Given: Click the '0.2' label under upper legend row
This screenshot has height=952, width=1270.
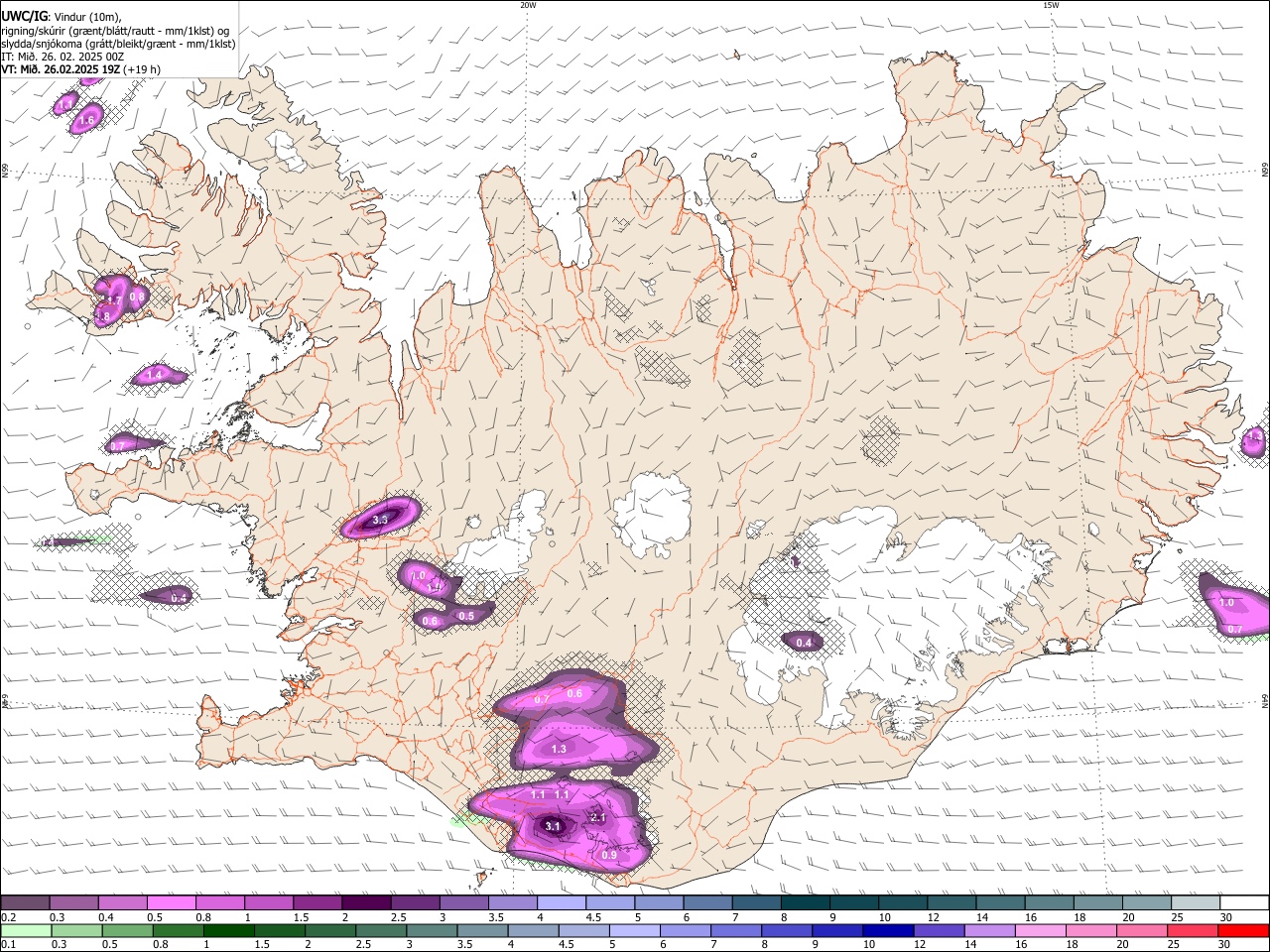Looking at the screenshot, I should (8, 917).
